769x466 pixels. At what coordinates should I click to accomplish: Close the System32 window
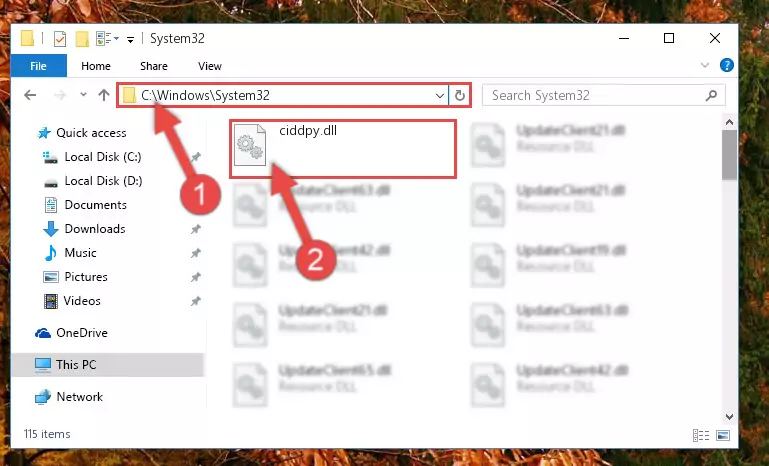click(715, 38)
